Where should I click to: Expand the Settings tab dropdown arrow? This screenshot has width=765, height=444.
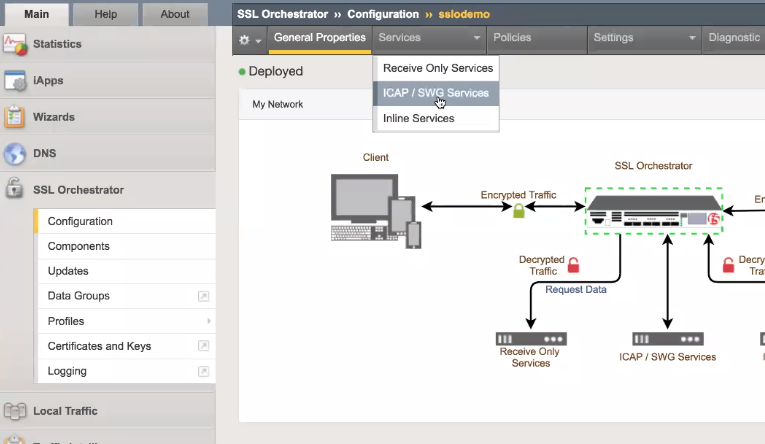[692, 38]
